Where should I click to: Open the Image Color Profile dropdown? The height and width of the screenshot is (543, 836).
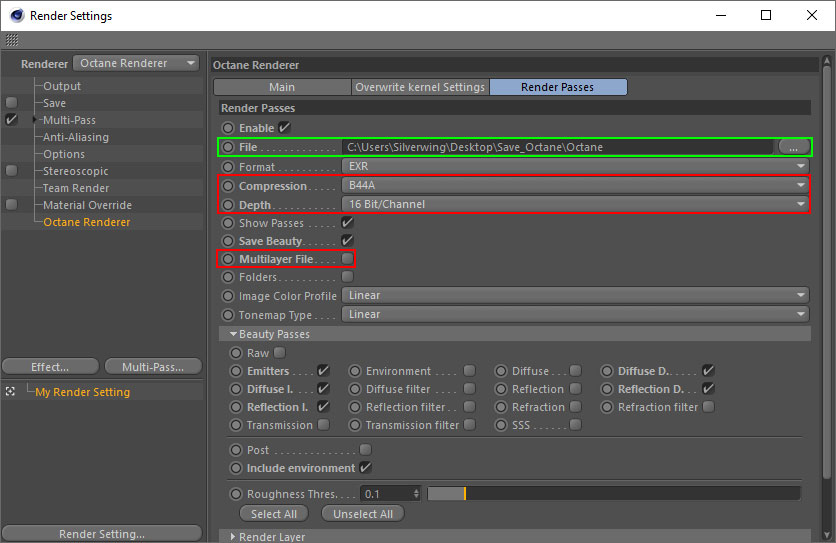tap(575, 296)
